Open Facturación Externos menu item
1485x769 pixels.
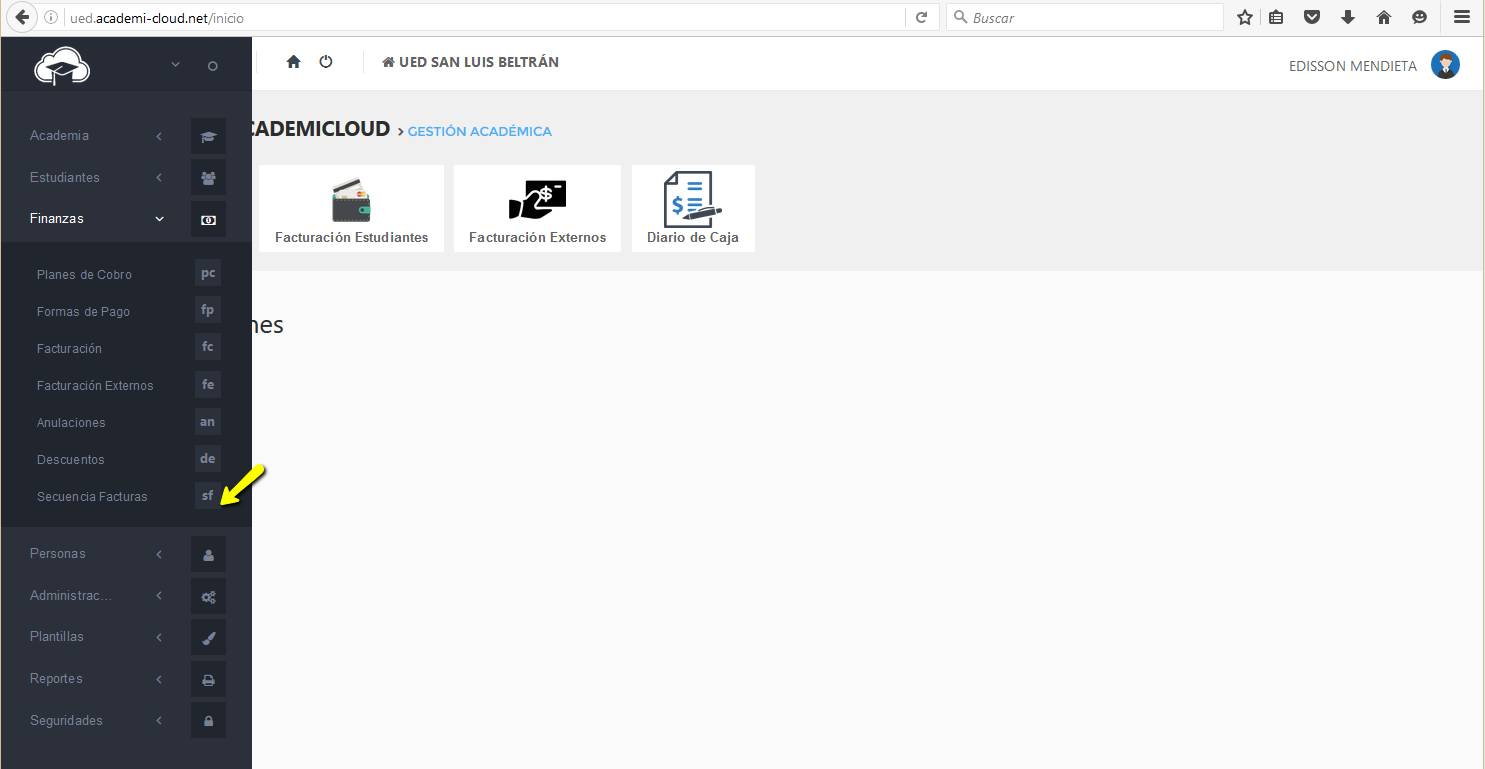point(95,385)
